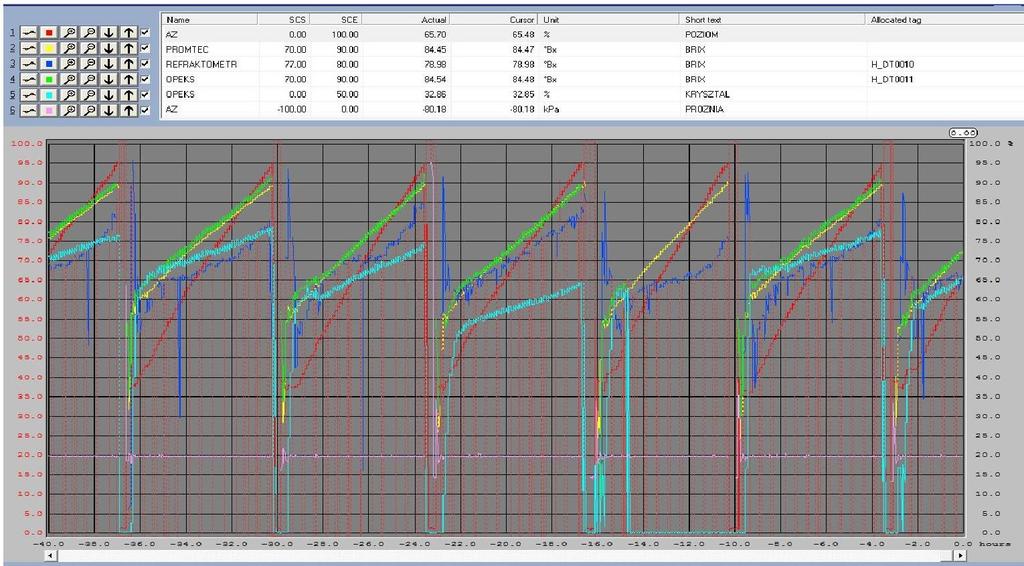Click the actual value 65.70
The width and height of the screenshot is (1024, 566).
[434, 35]
